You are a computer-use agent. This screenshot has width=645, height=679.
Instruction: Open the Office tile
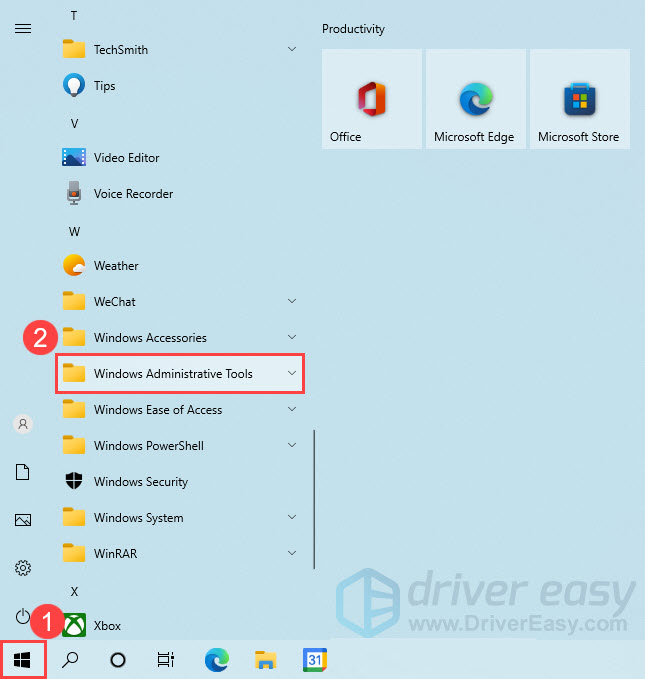[x=372, y=99]
